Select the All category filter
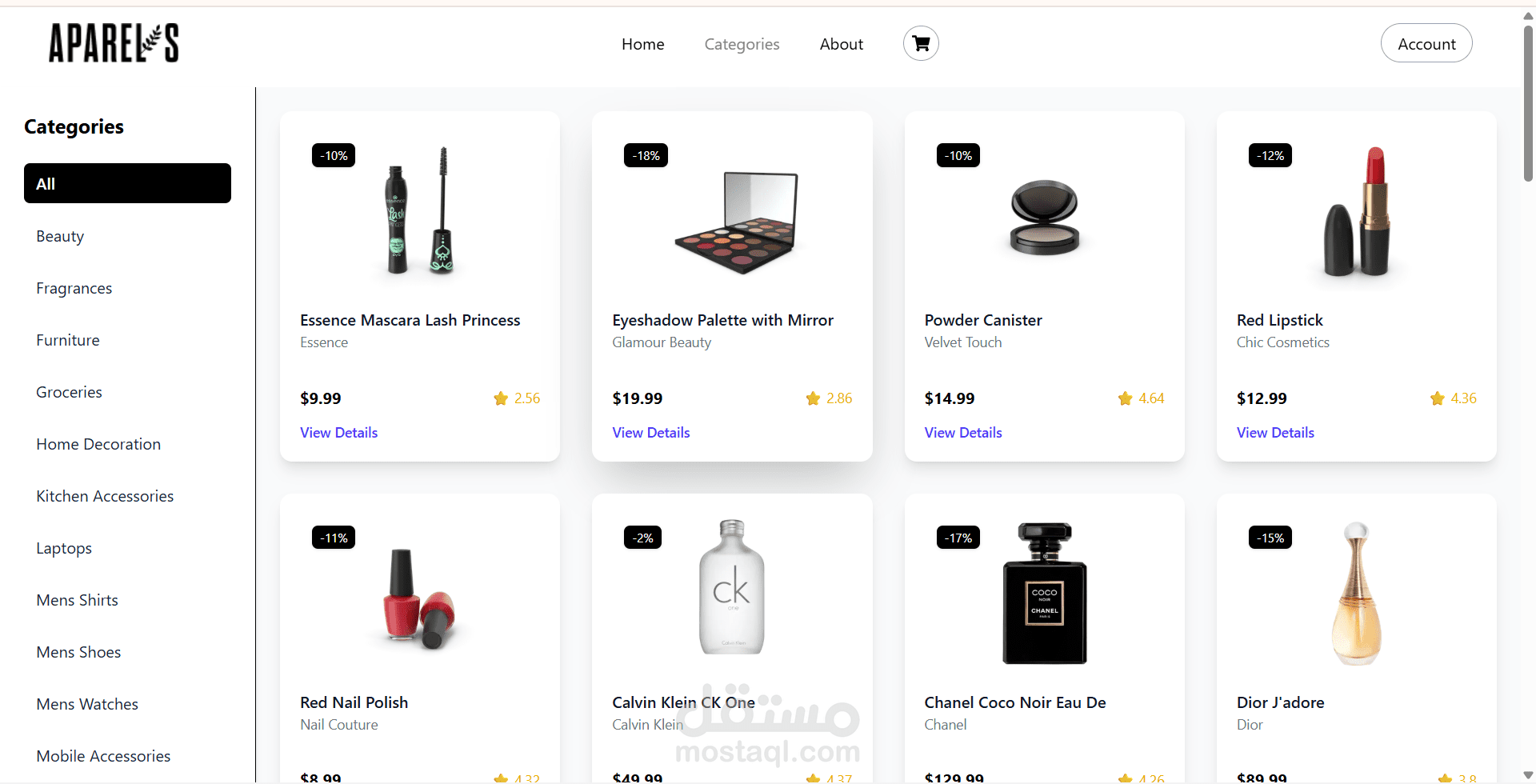This screenshot has width=1536, height=784. tap(127, 183)
